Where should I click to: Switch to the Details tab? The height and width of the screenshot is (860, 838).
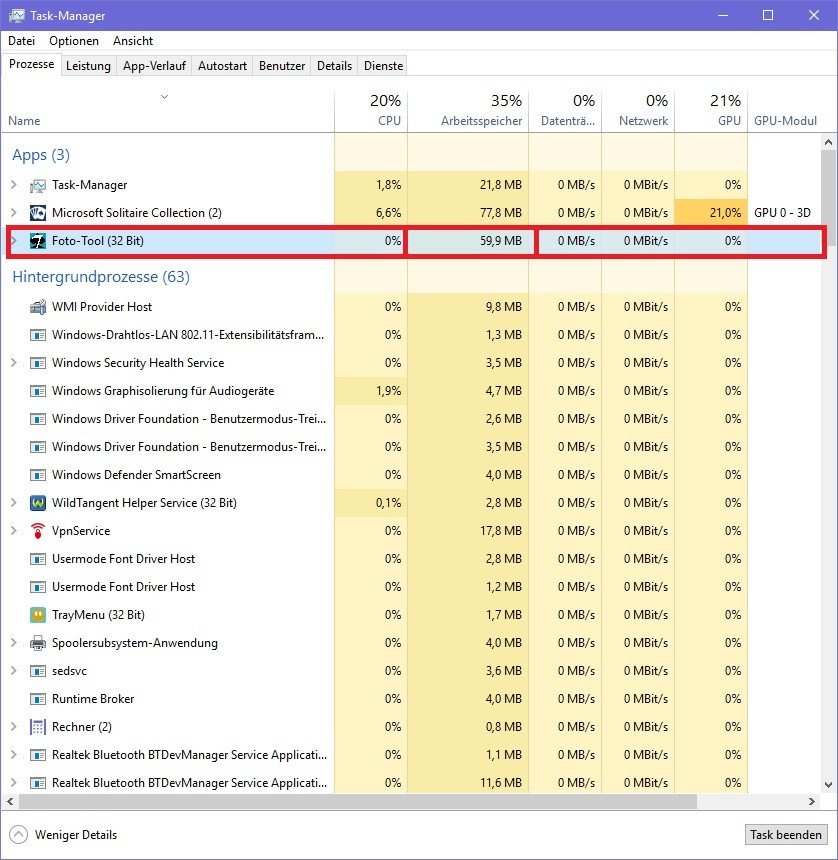334,66
